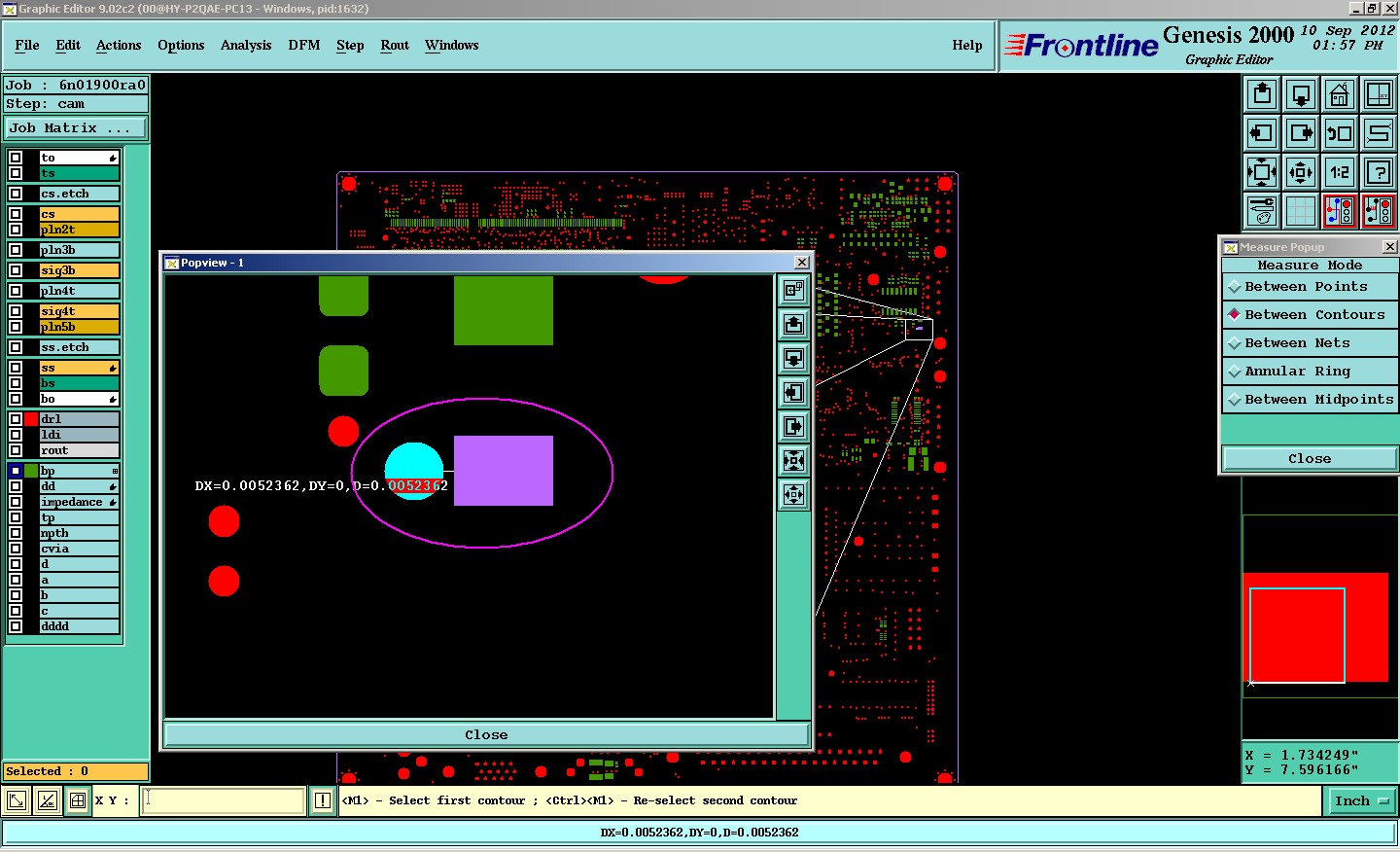Select the layer named npth
Screen dimensions: 1400x852
pyautogui.click(x=79, y=533)
